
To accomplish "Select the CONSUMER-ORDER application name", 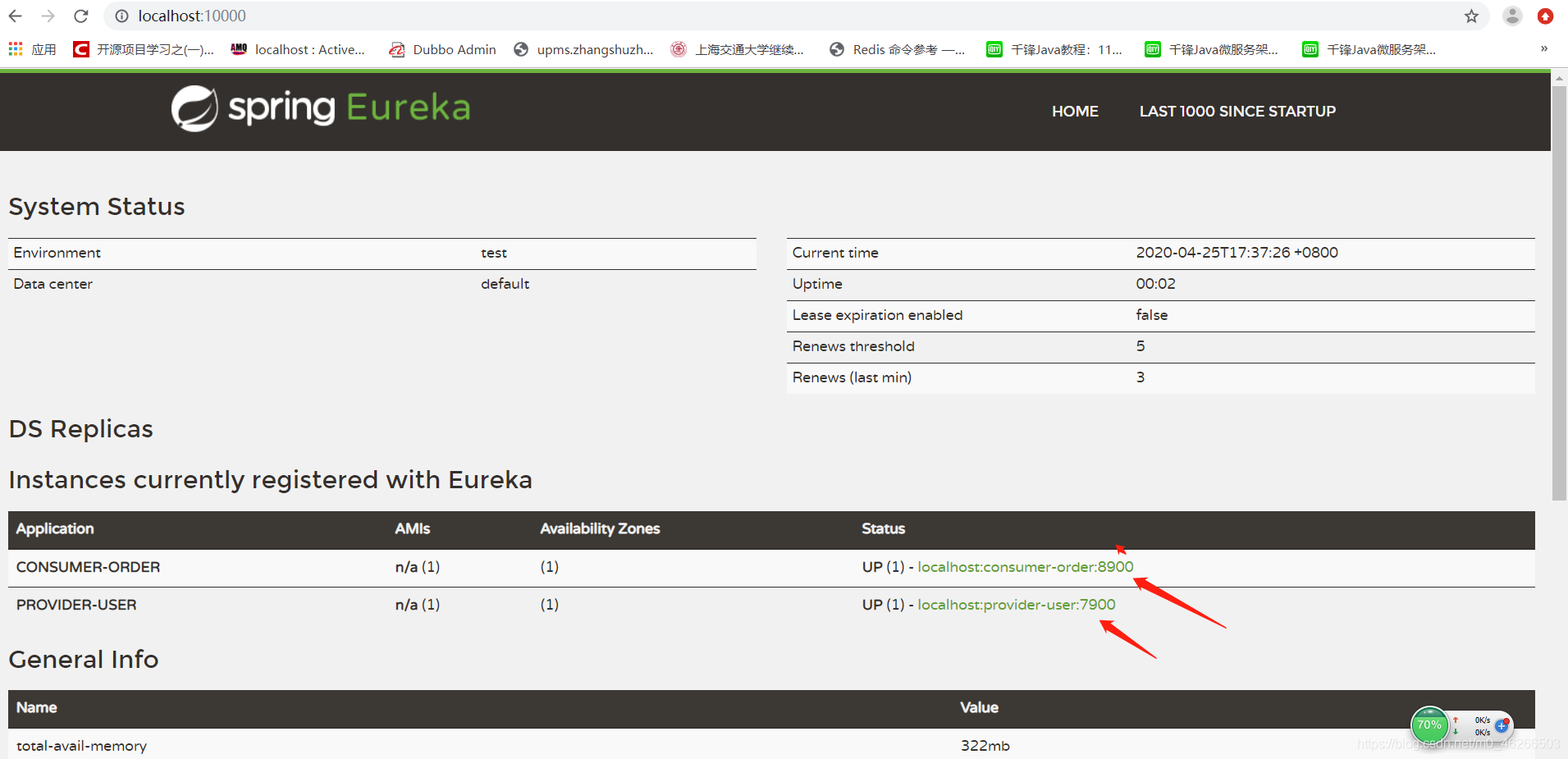I will point(88,567).
